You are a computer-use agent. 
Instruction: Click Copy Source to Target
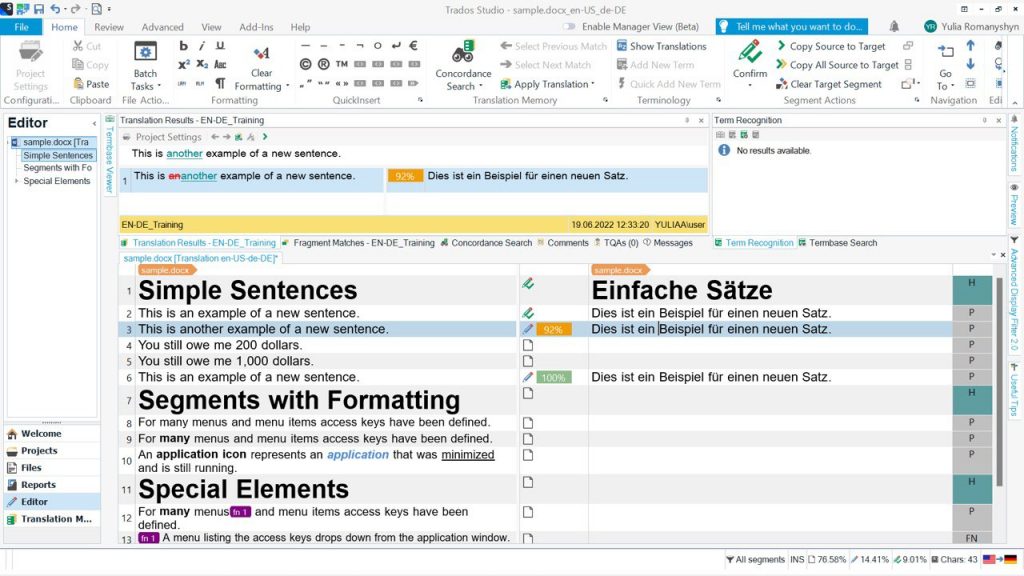coord(831,46)
